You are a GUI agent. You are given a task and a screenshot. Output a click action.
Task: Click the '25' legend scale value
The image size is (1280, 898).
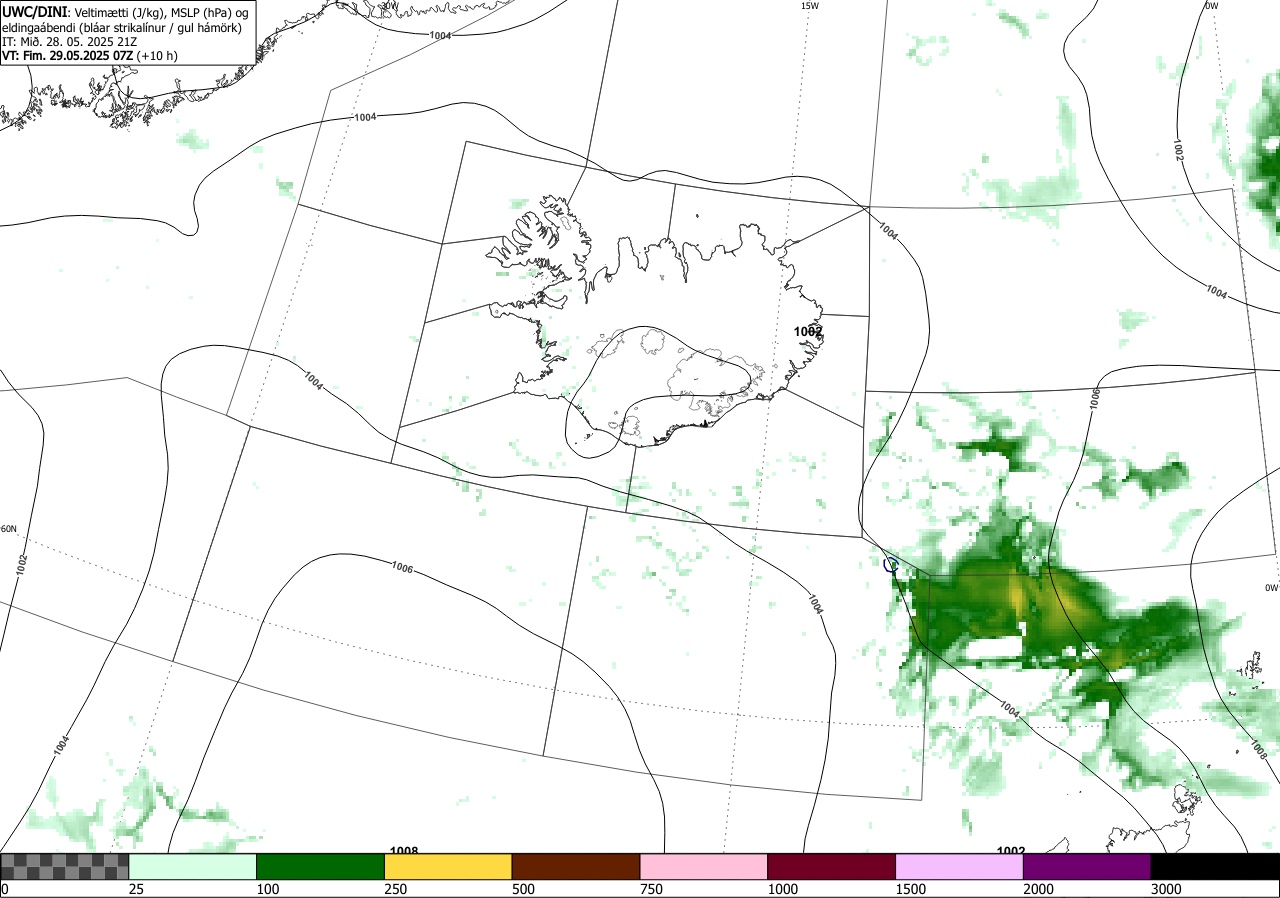[137, 889]
